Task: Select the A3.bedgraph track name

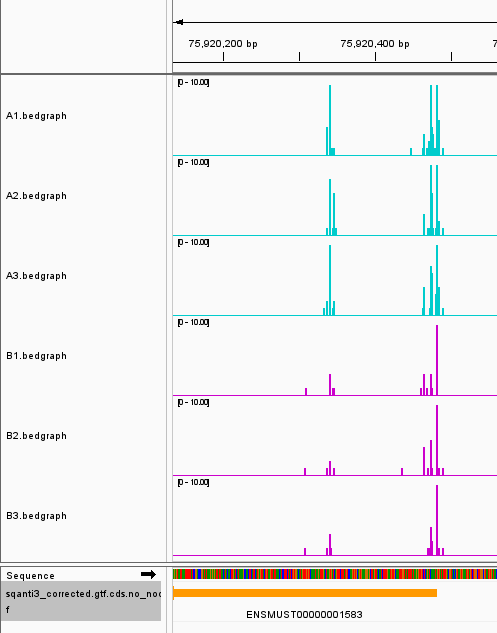Action: pyautogui.click(x=36, y=276)
